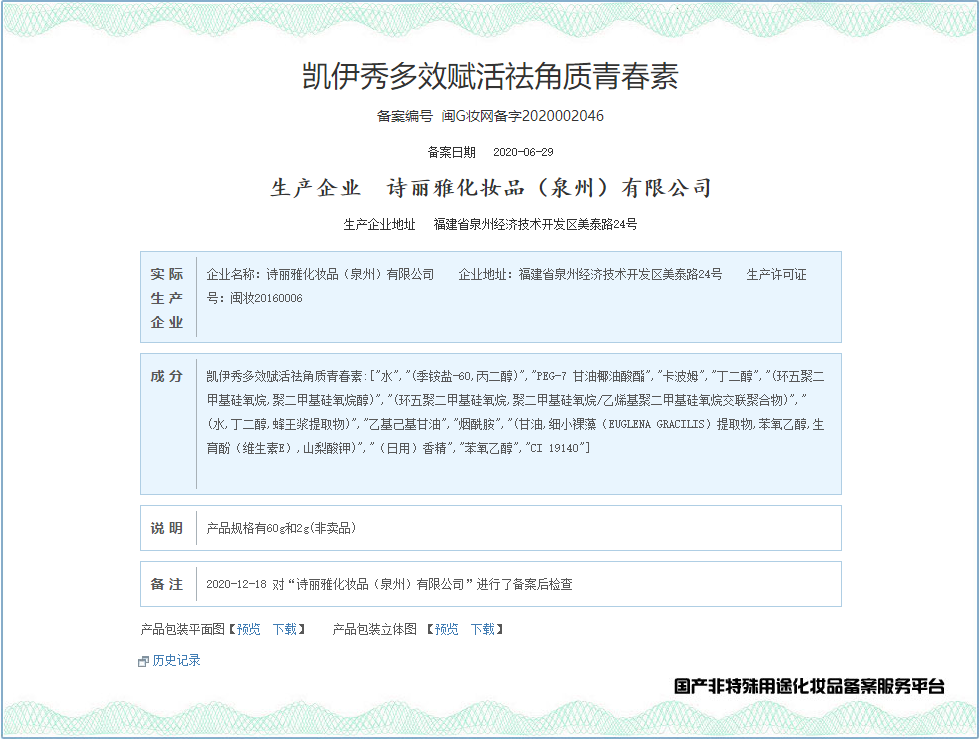Click the 产品包装平面图 label
Image resolution: width=980 pixels, height=739 pixels.
click(x=182, y=629)
